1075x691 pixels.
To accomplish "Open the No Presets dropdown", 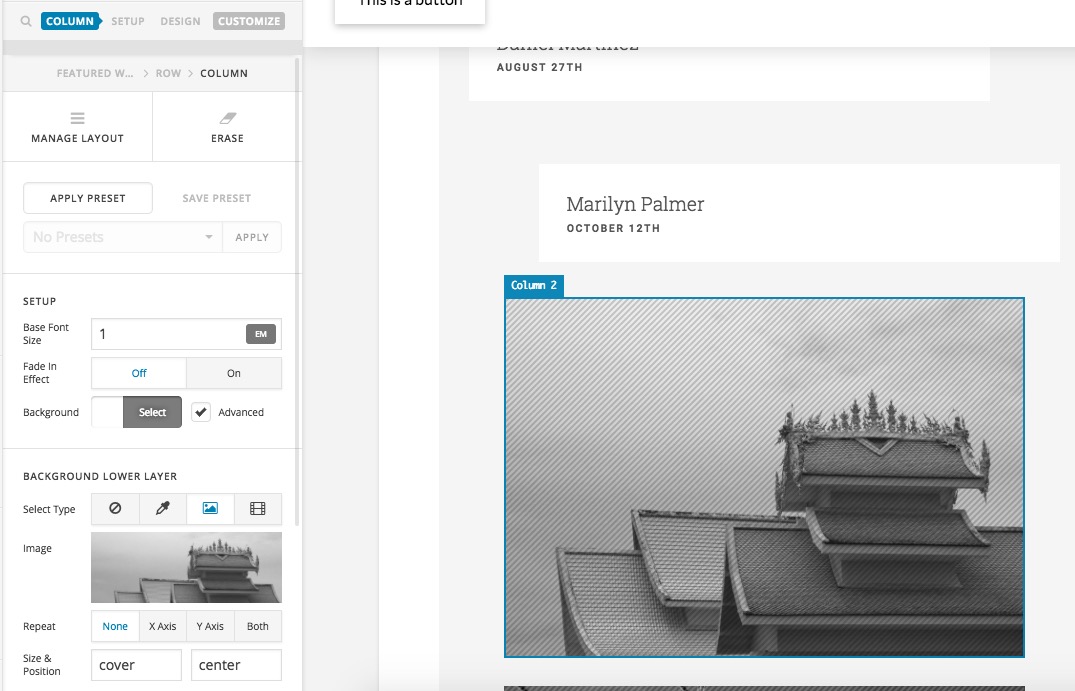I will click(x=123, y=237).
